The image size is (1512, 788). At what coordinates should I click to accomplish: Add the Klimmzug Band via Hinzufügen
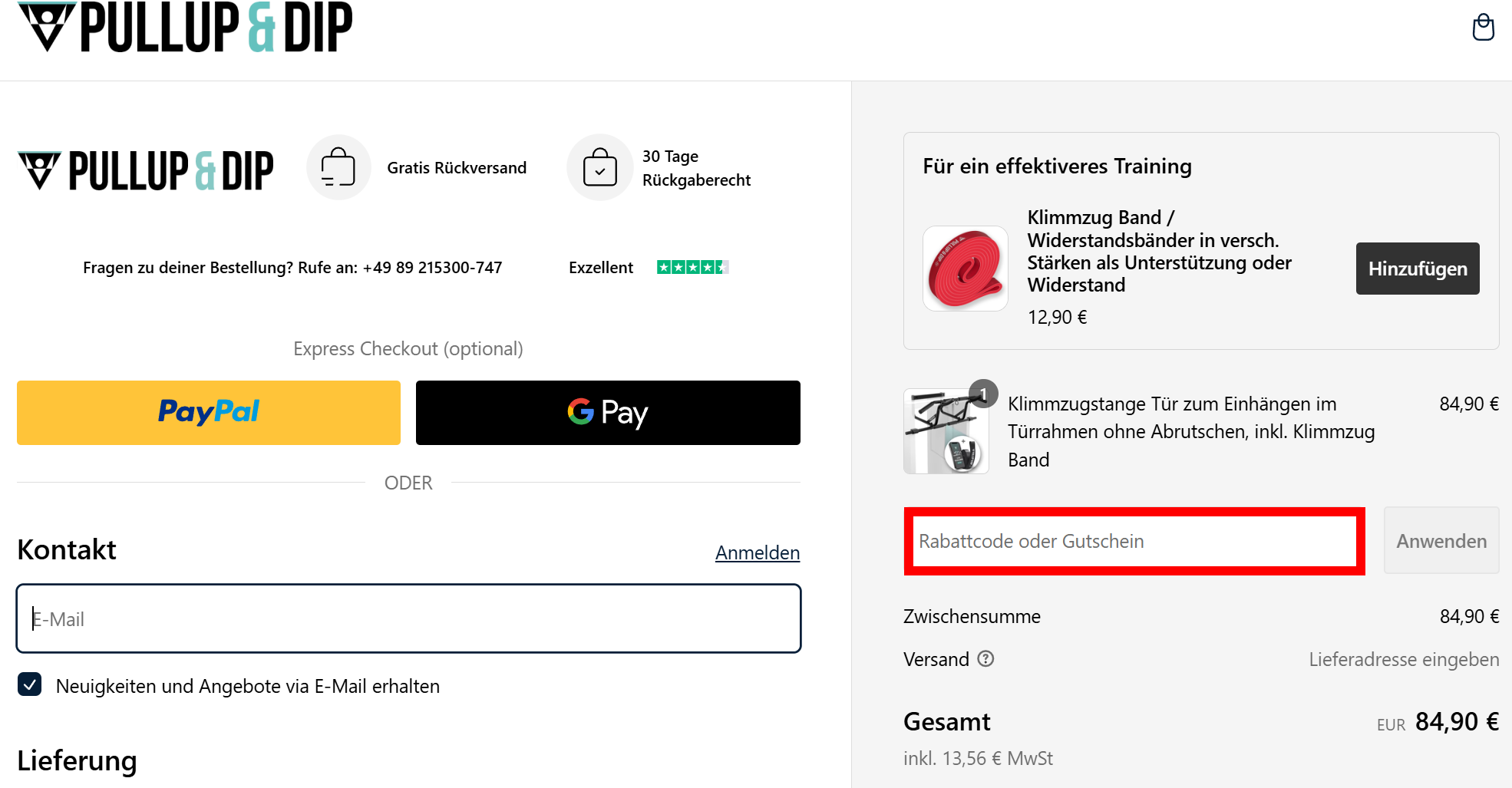click(x=1418, y=269)
